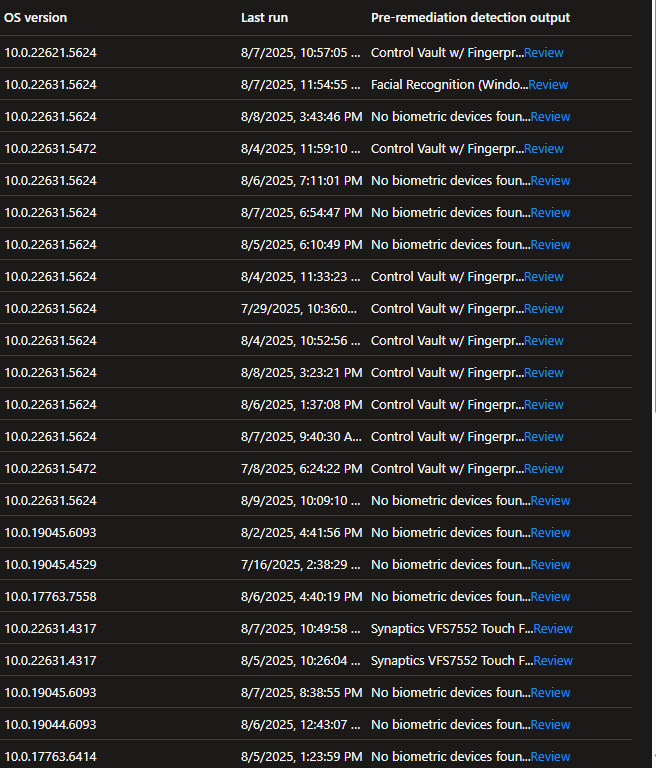Viewport: 656px width, 768px height.
Task: Click the 8/7/2025, 8:38:55 PM timestamp cell
Action: click(x=301, y=693)
